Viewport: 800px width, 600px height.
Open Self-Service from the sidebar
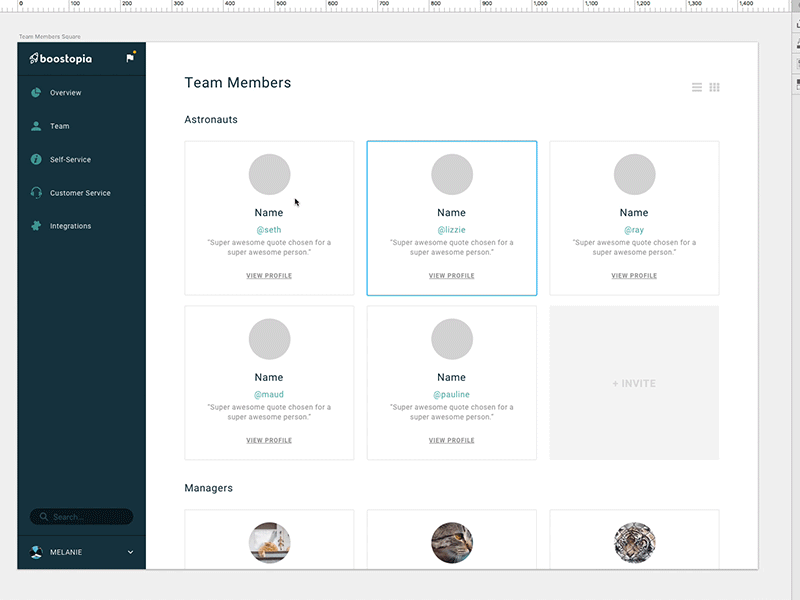[x=36, y=159]
